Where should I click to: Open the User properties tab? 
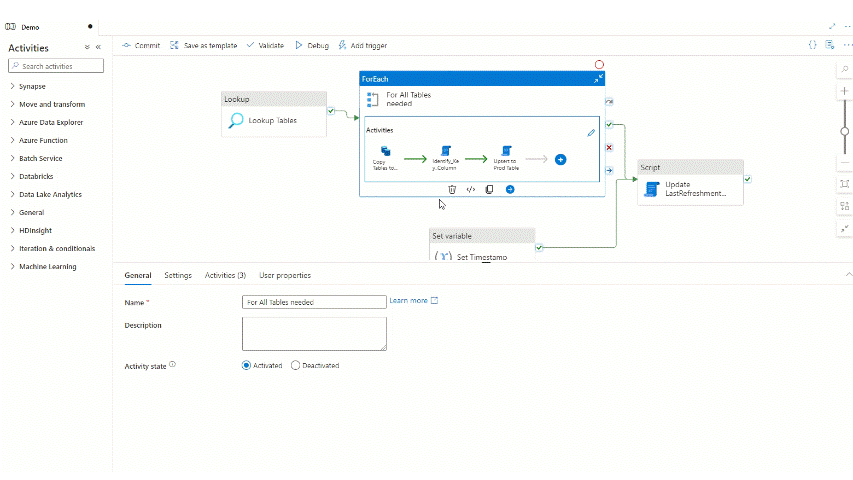(285, 275)
